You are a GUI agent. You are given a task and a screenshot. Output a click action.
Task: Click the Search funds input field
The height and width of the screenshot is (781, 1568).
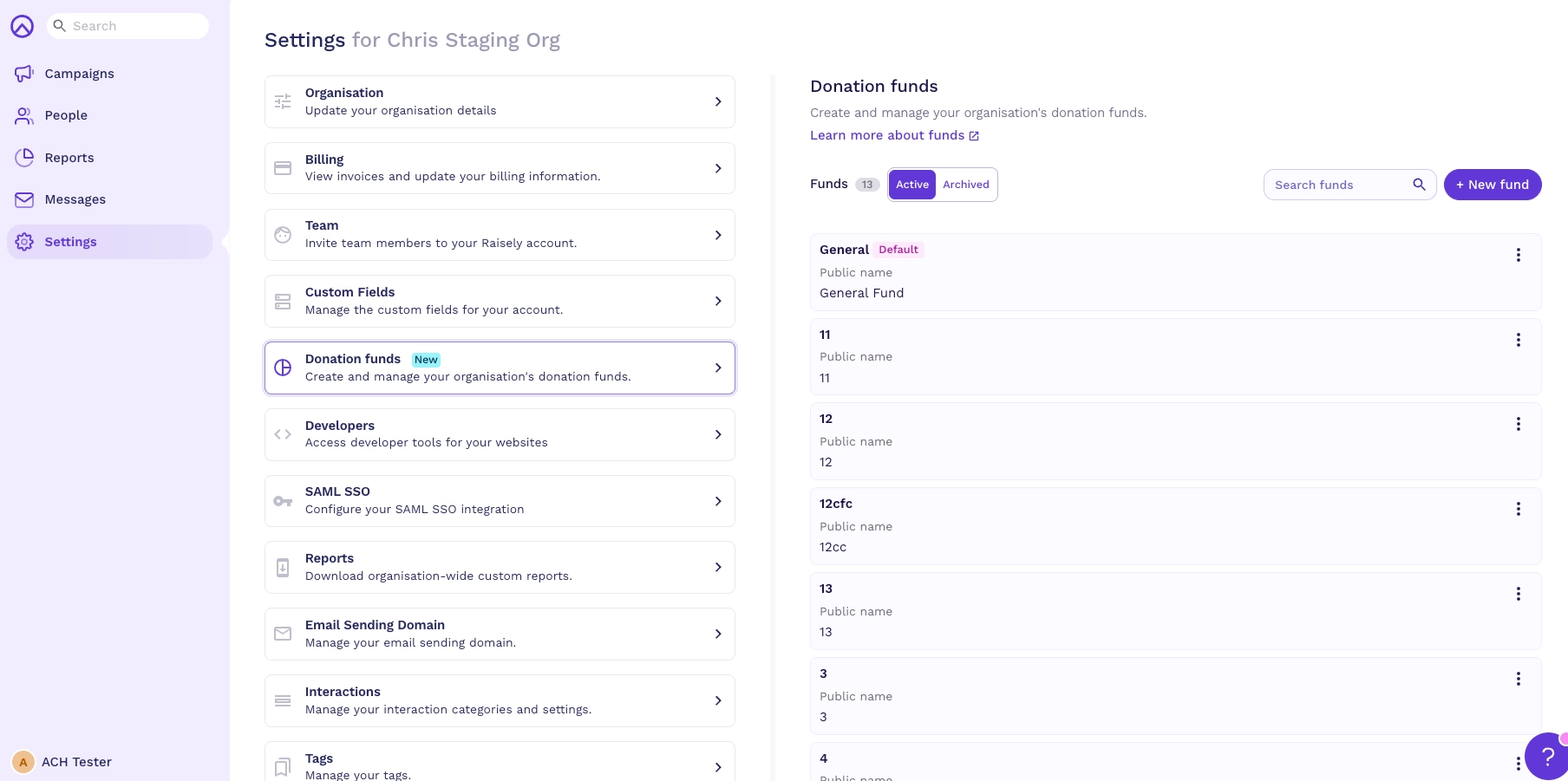click(x=1336, y=185)
